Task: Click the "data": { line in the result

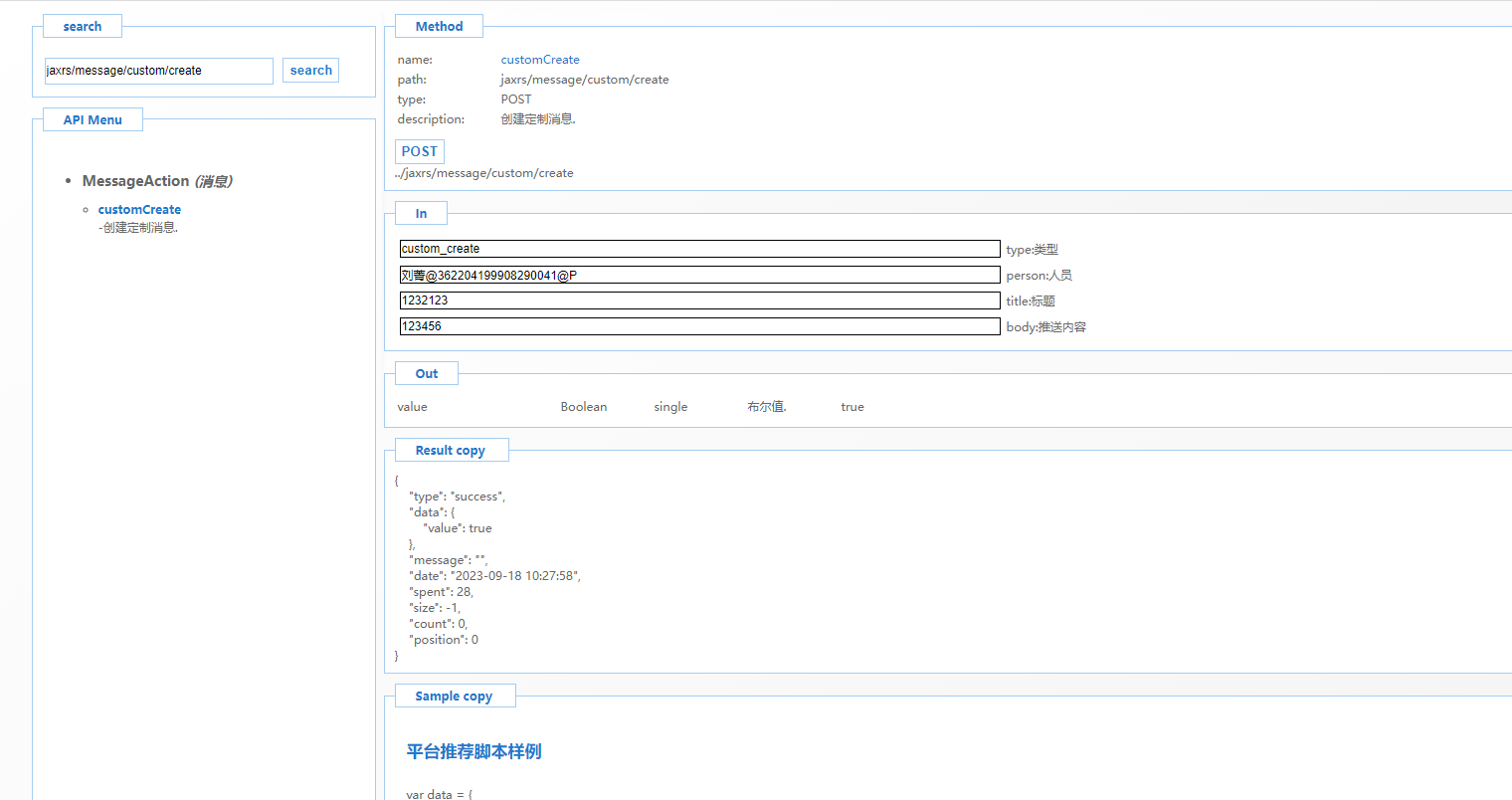Action: [432, 512]
